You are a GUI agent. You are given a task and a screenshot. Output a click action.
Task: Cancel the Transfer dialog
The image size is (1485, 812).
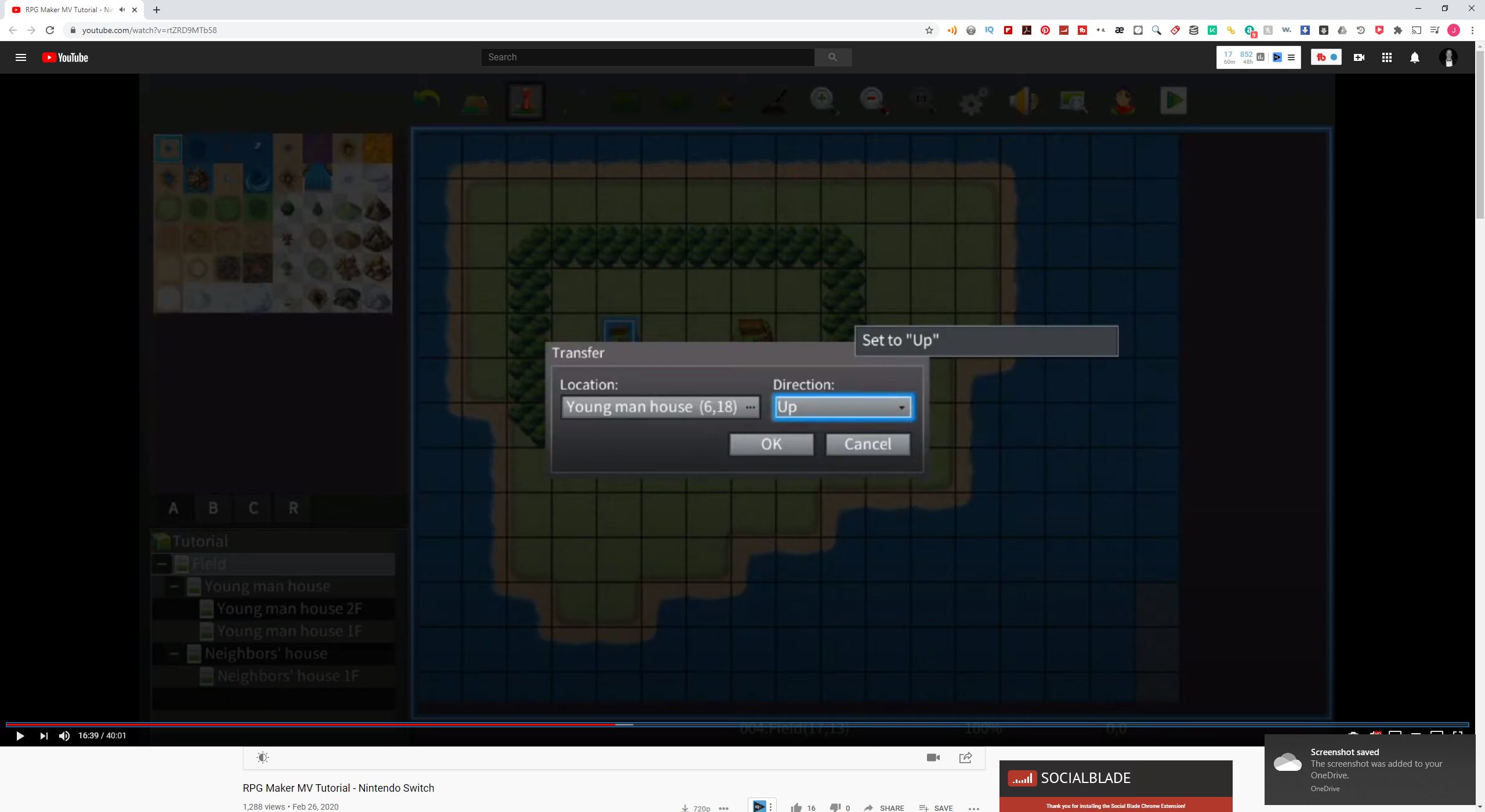pos(868,444)
